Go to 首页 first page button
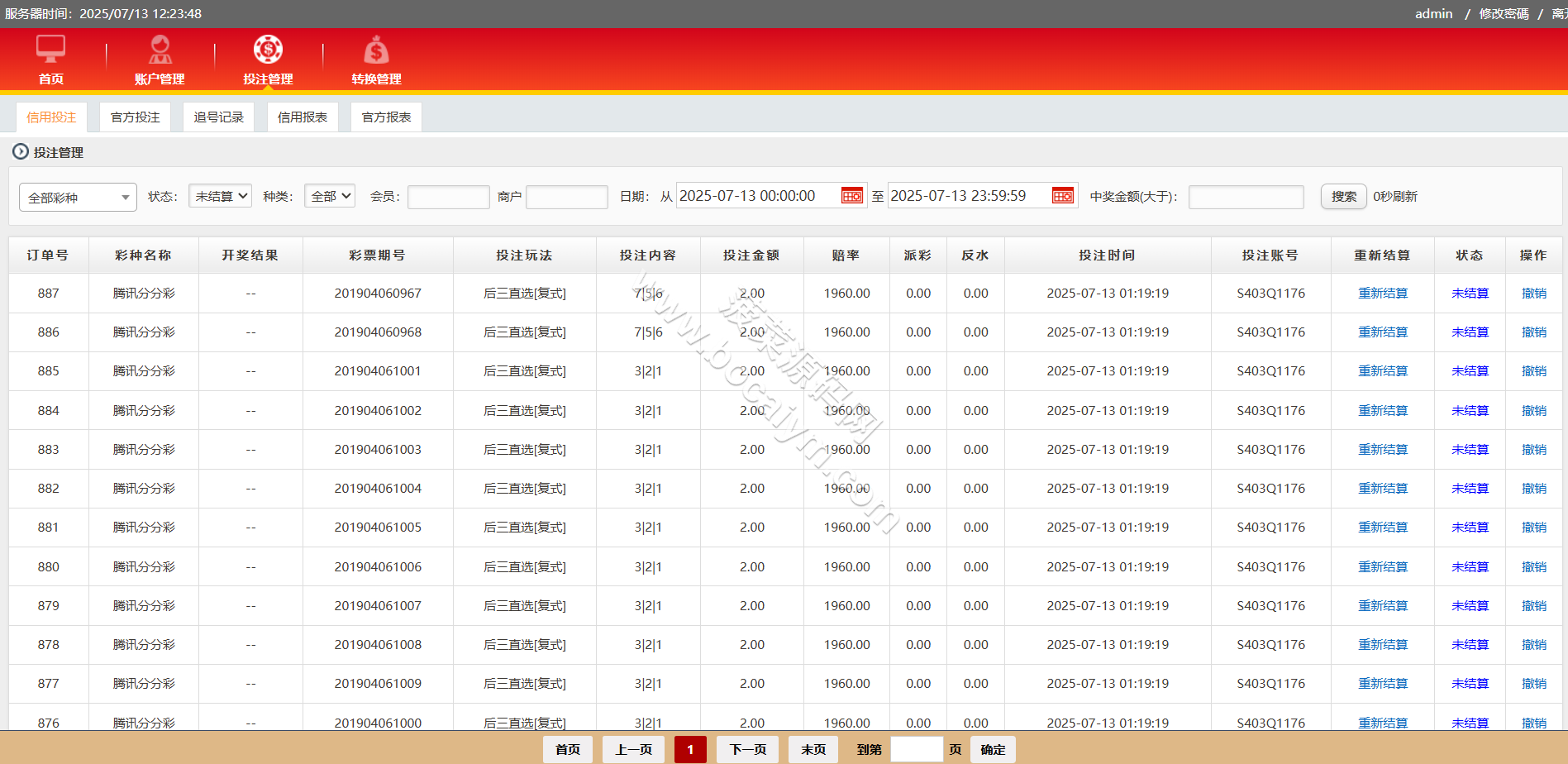This screenshot has width=1568, height=764. click(x=567, y=749)
